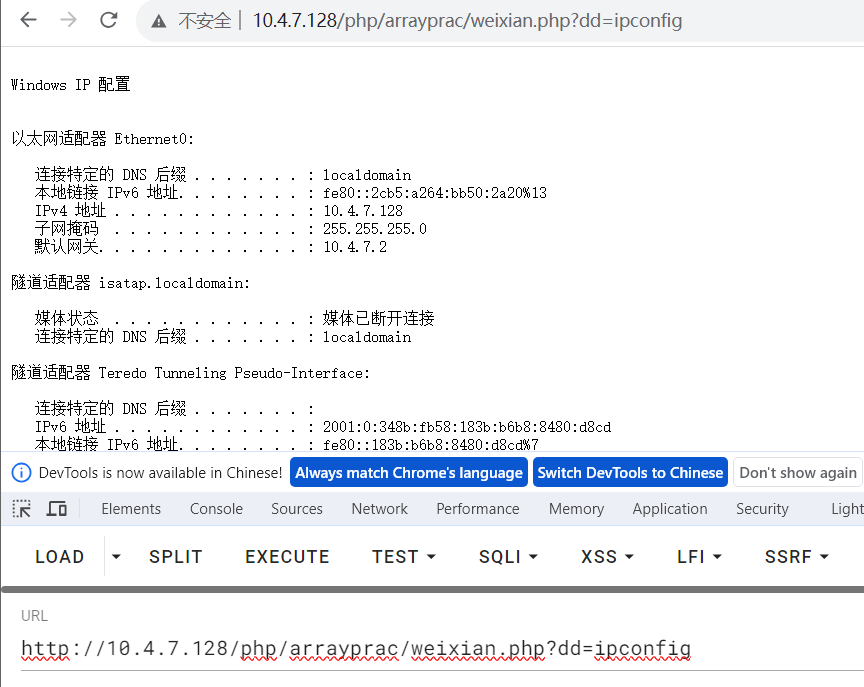Click the DevTools is now available message
The width and height of the screenshot is (864, 687).
(x=160, y=473)
